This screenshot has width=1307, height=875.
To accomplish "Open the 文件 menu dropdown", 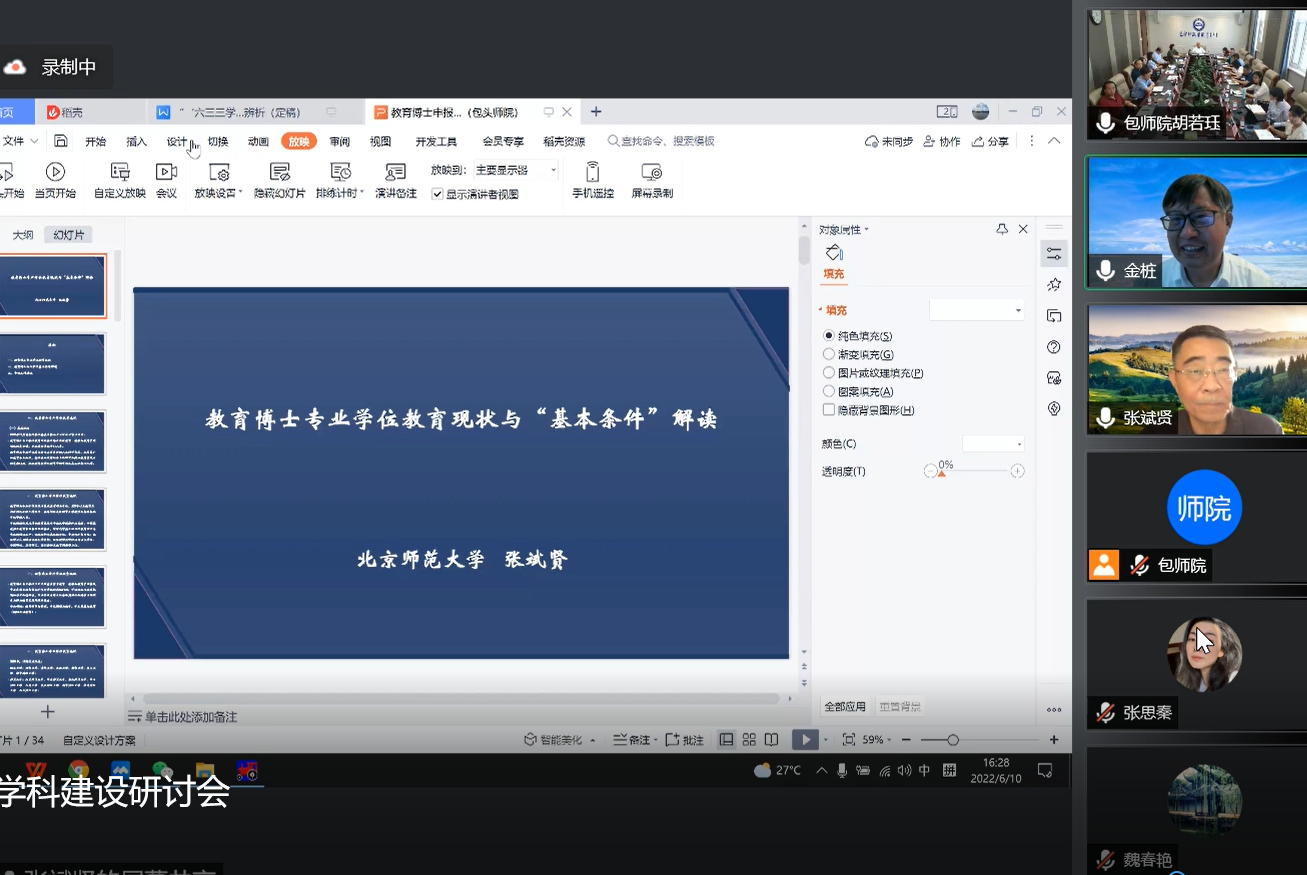I will tap(20, 141).
